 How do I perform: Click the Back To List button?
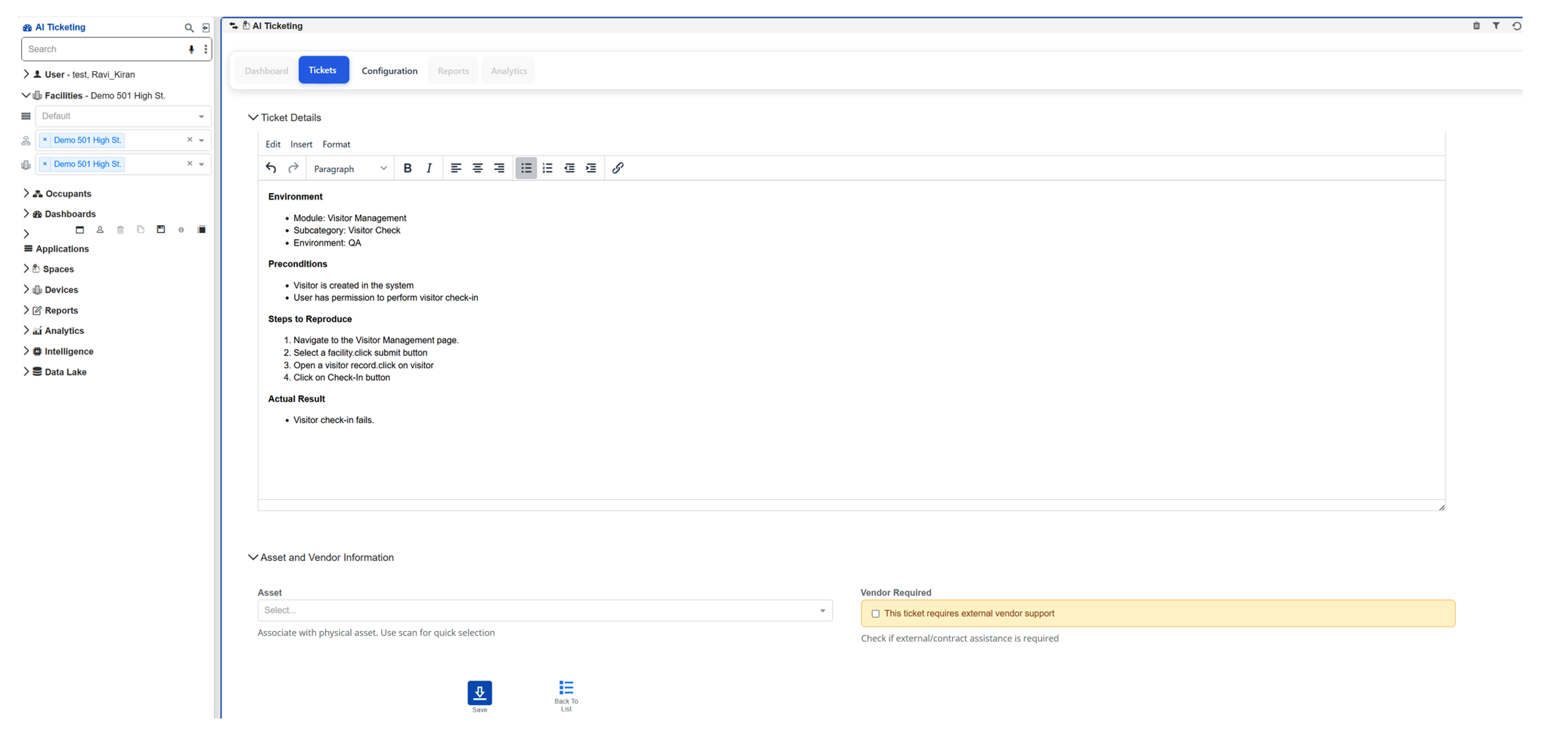(x=565, y=691)
